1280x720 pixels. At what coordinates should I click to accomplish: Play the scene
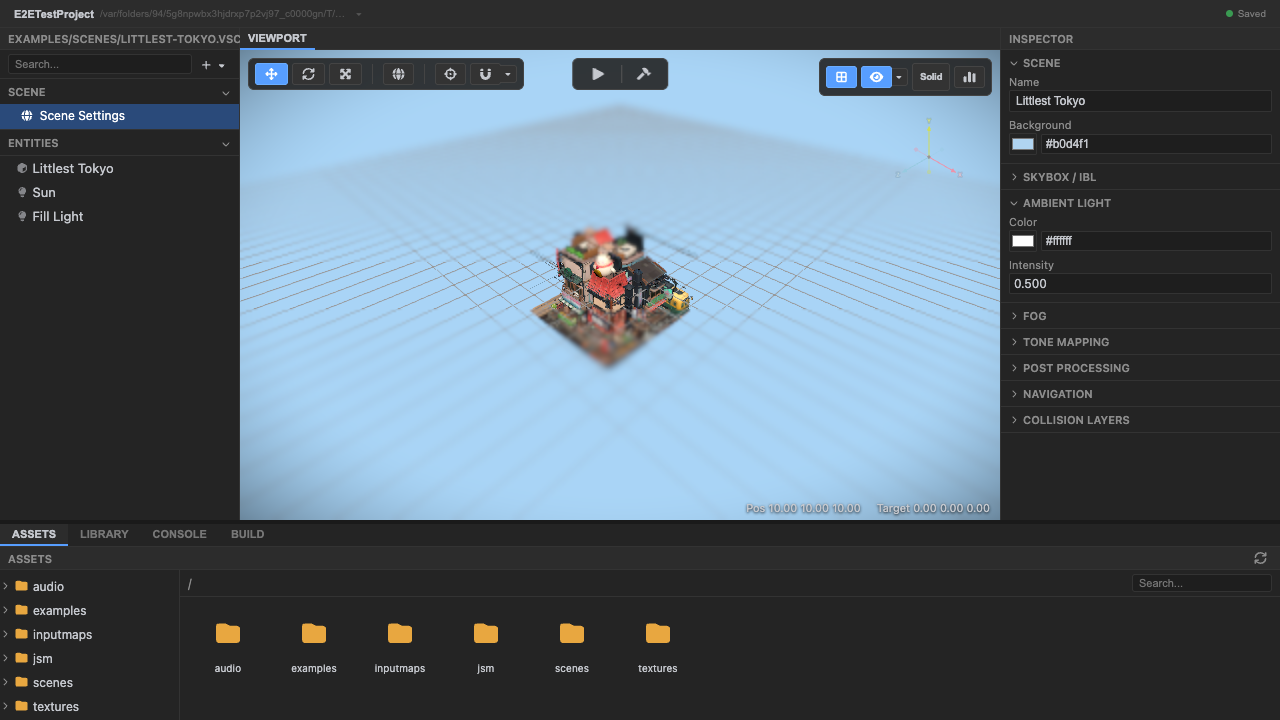click(598, 74)
